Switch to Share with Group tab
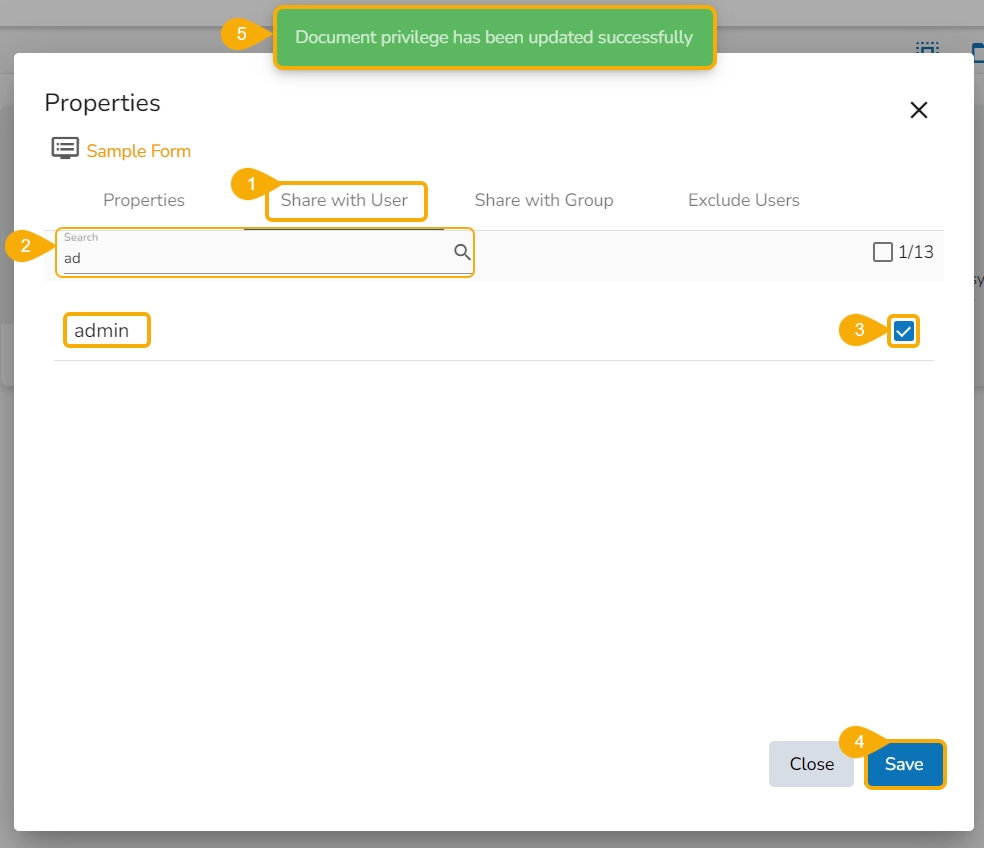984x848 pixels. tap(544, 200)
